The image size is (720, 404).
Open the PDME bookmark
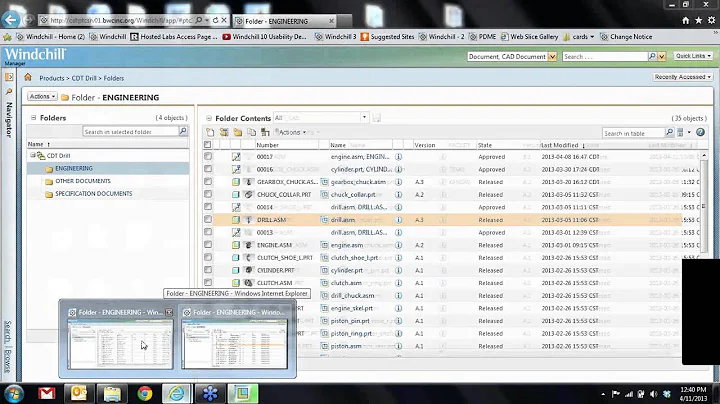pyautogui.click(x=482, y=37)
